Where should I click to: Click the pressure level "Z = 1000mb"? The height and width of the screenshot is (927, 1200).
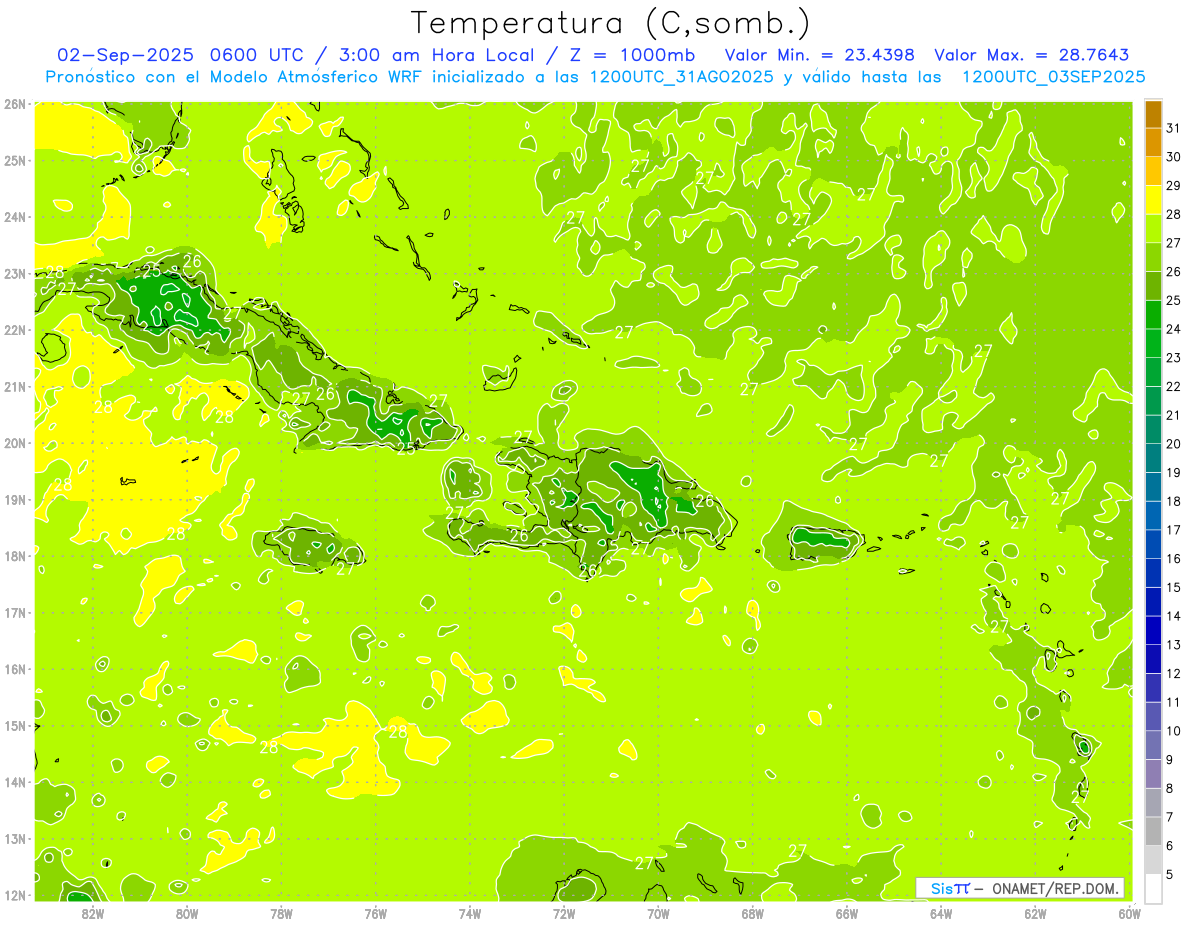[632, 55]
